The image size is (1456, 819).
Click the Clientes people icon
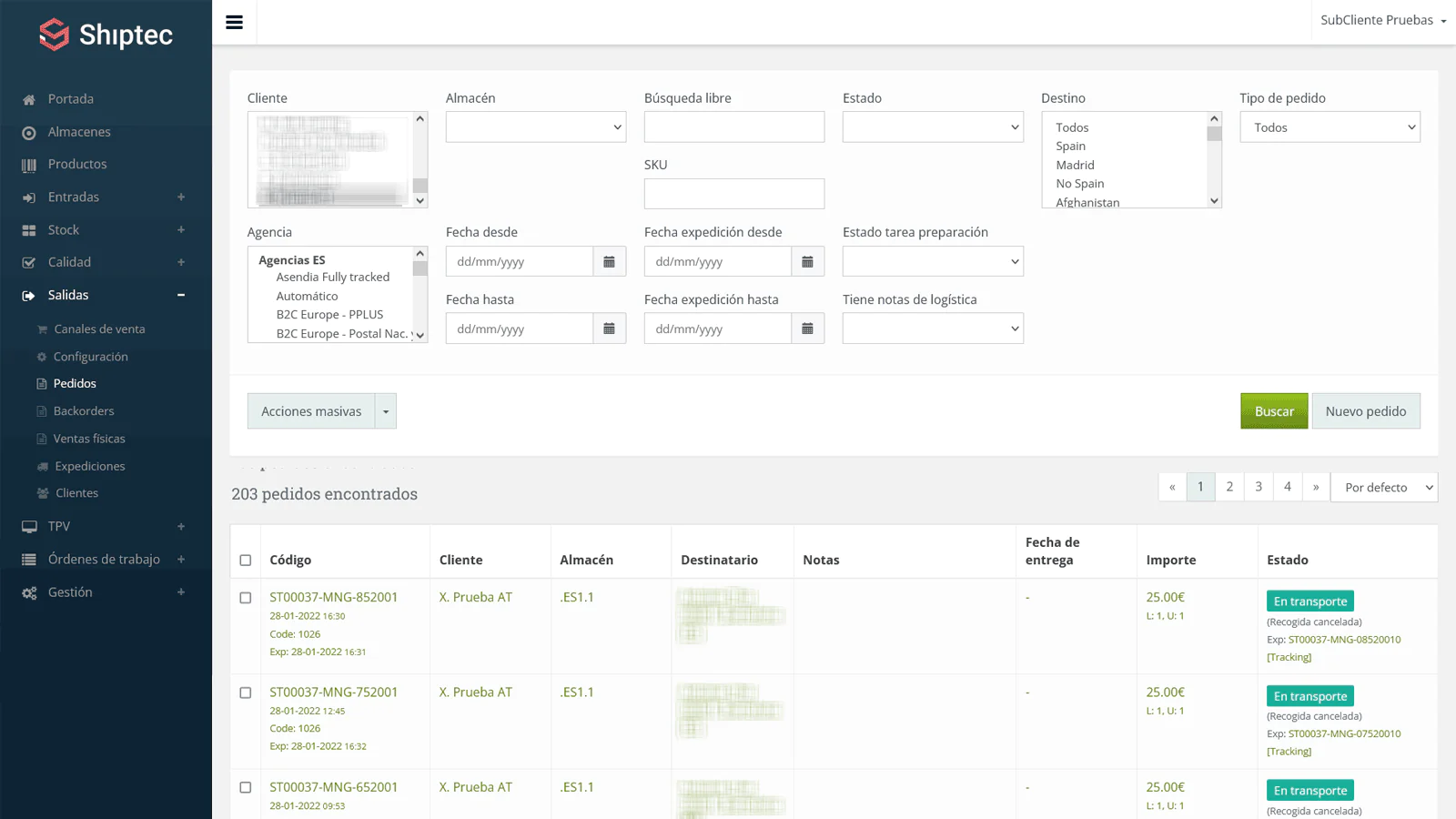pos(43,493)
